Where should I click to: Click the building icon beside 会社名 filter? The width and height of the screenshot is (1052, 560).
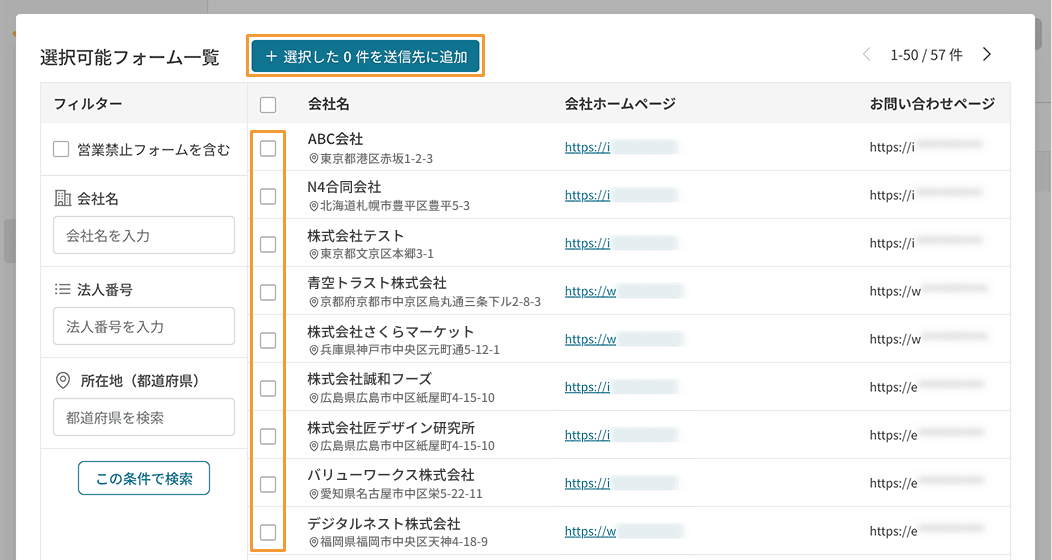(x=62, y=198)
